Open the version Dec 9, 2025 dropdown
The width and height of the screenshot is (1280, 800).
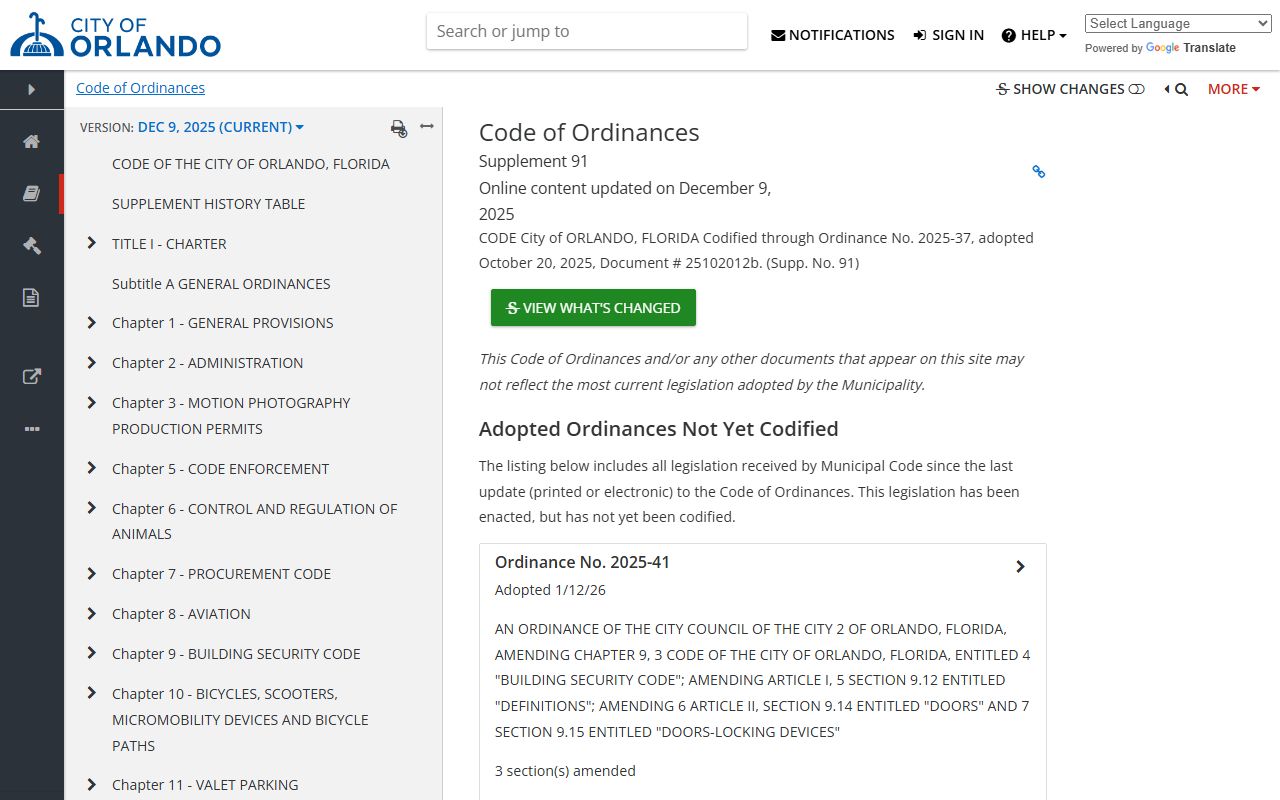point(221,127)
